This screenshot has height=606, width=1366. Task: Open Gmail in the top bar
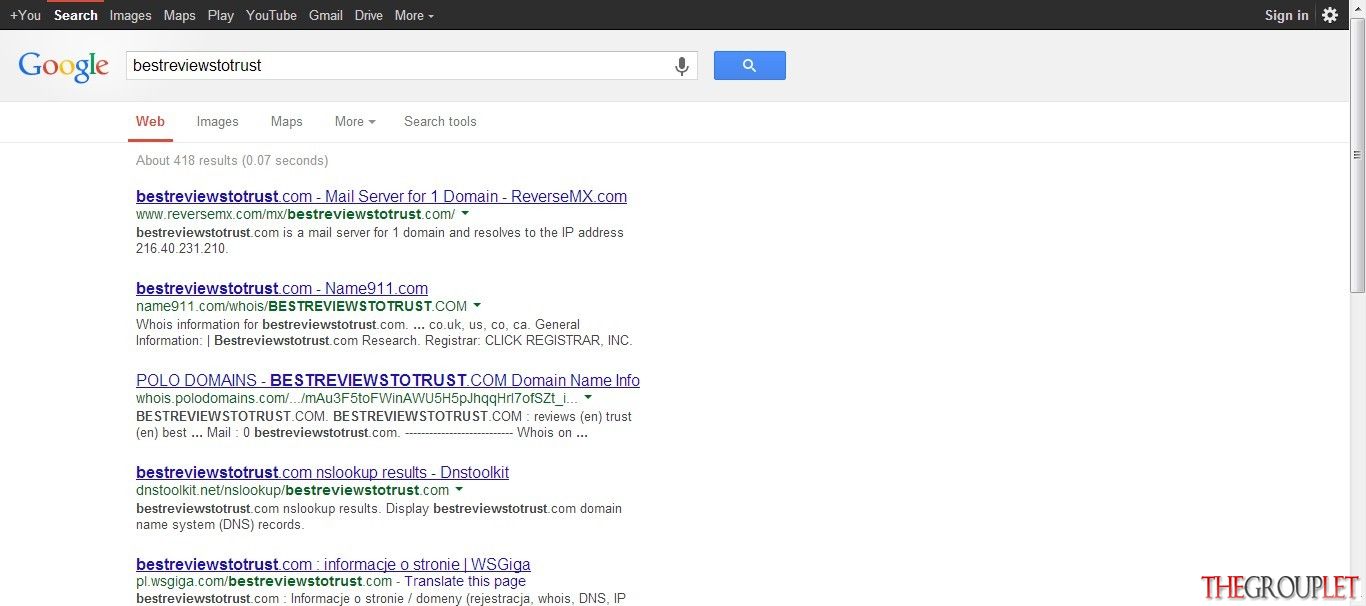[x=326, y=15]
